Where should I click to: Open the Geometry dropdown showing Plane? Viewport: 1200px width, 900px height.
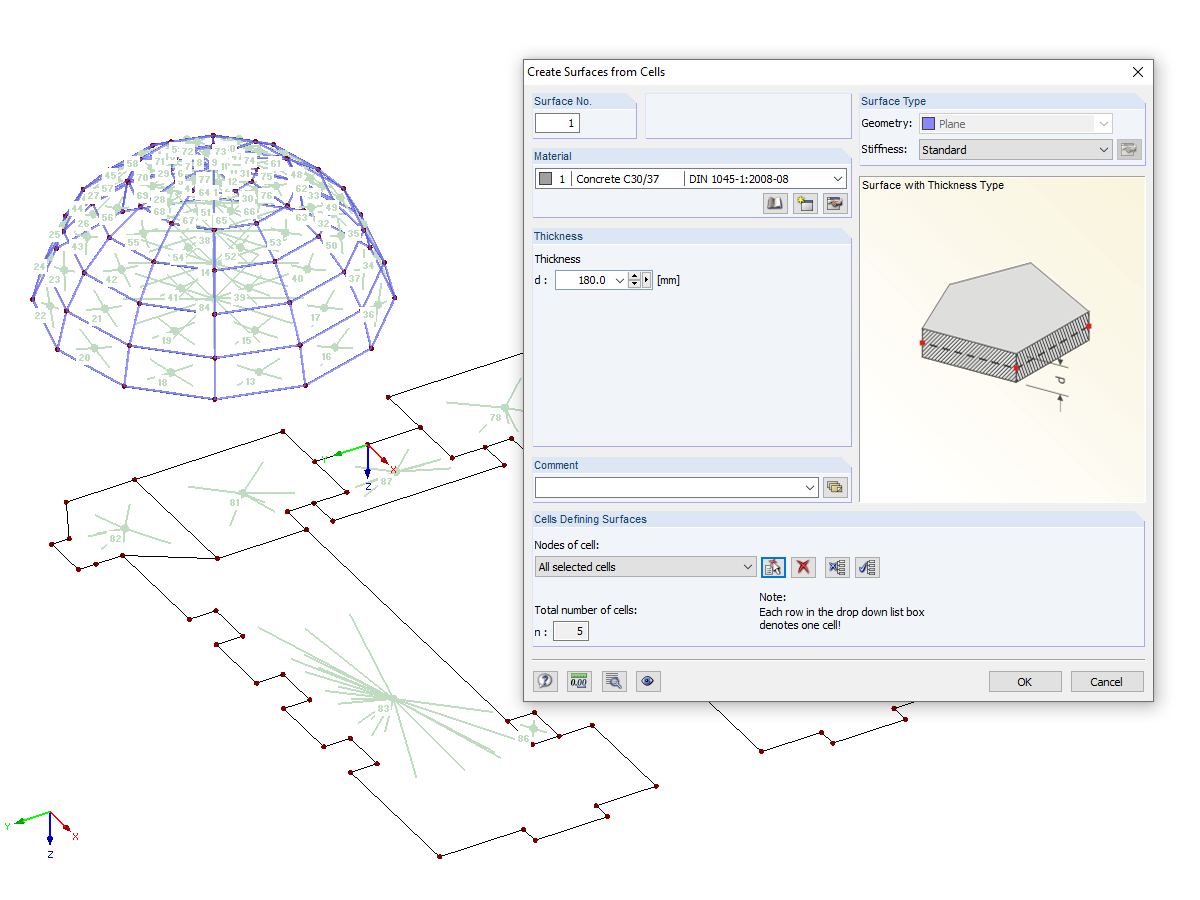(1103, 123)
